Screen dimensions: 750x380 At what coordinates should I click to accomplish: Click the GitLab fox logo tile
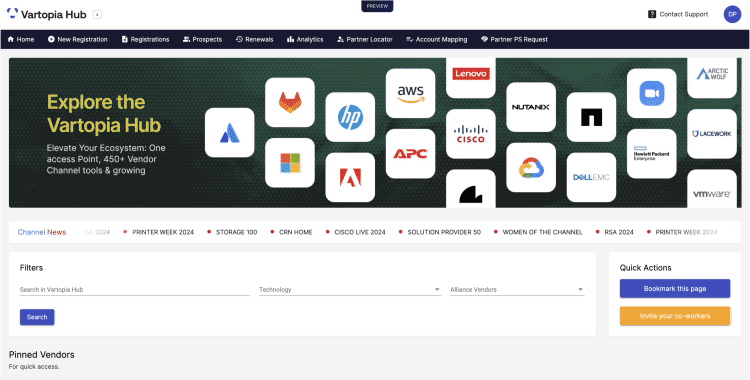290,102
